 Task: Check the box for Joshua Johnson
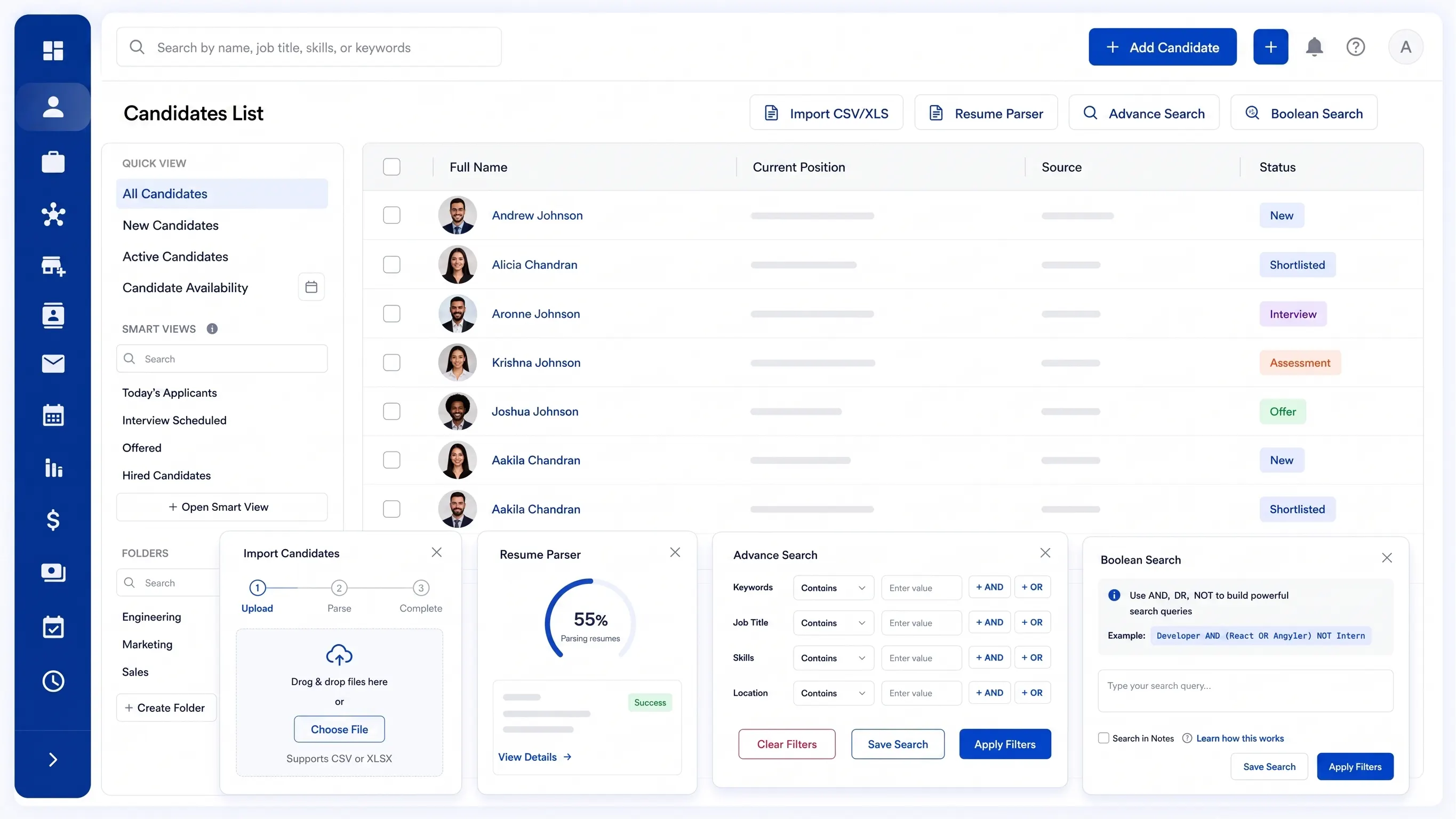coord(391,412)
